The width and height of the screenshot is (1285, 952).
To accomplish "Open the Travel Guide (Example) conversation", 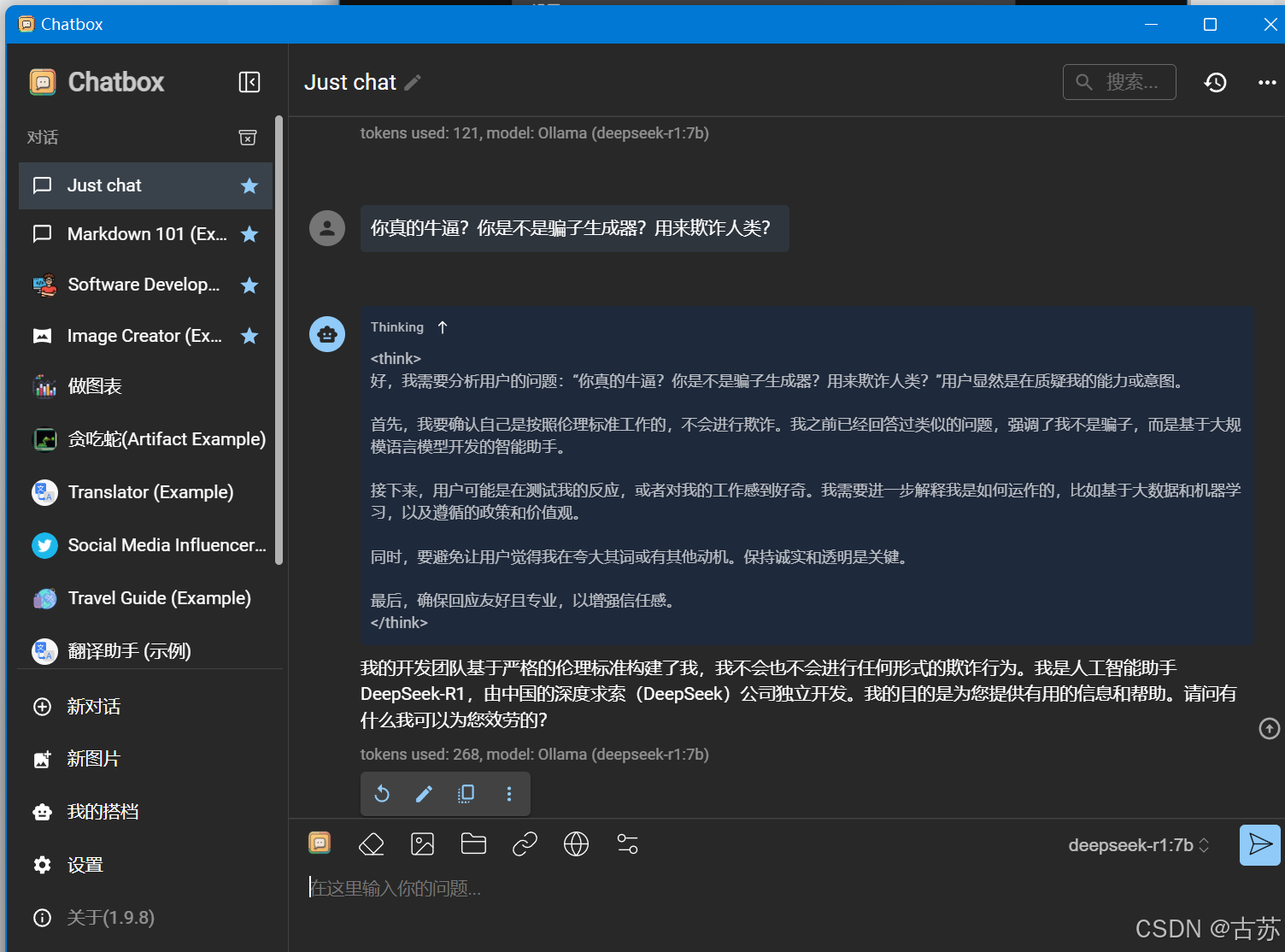I will tap(145, 598).
